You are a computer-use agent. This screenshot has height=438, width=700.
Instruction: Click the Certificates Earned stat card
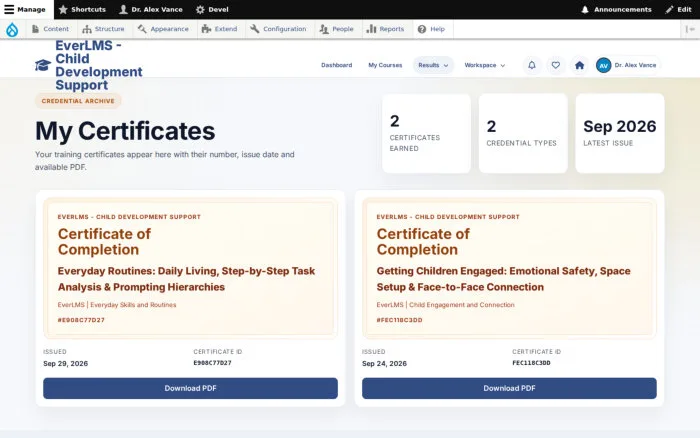click(426, 133)
